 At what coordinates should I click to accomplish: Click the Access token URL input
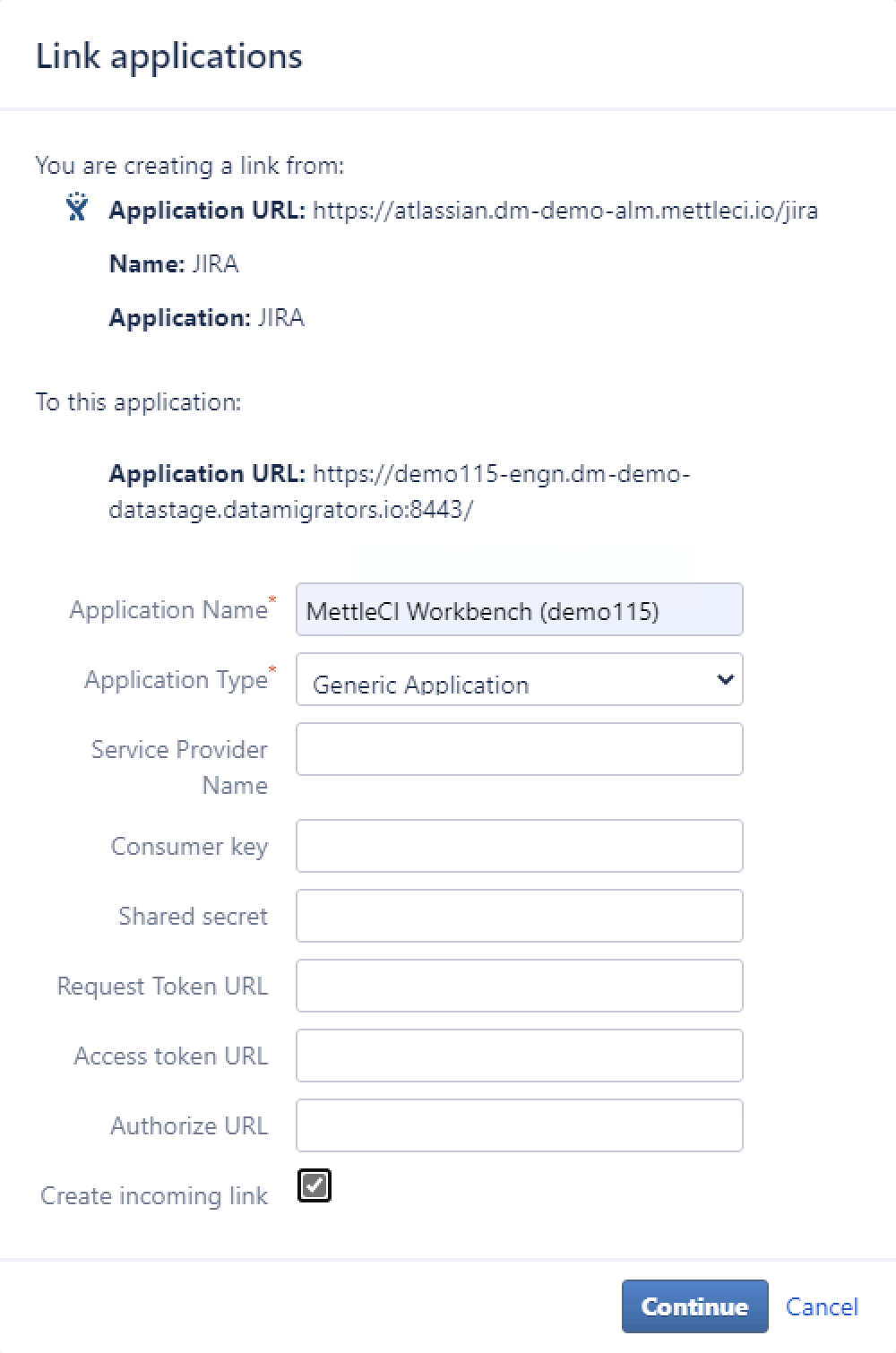pos(519,1056)
